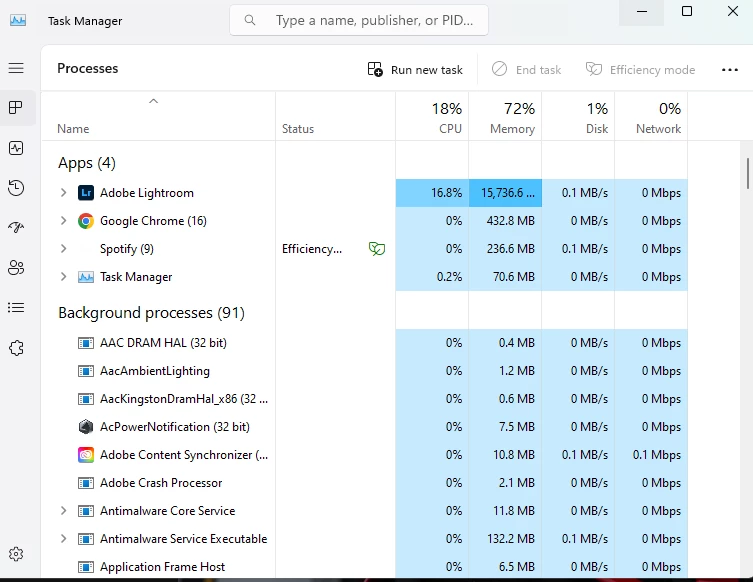Click the Task Manager process row icon
753x582 pixels.
click(x=86, y=277)
